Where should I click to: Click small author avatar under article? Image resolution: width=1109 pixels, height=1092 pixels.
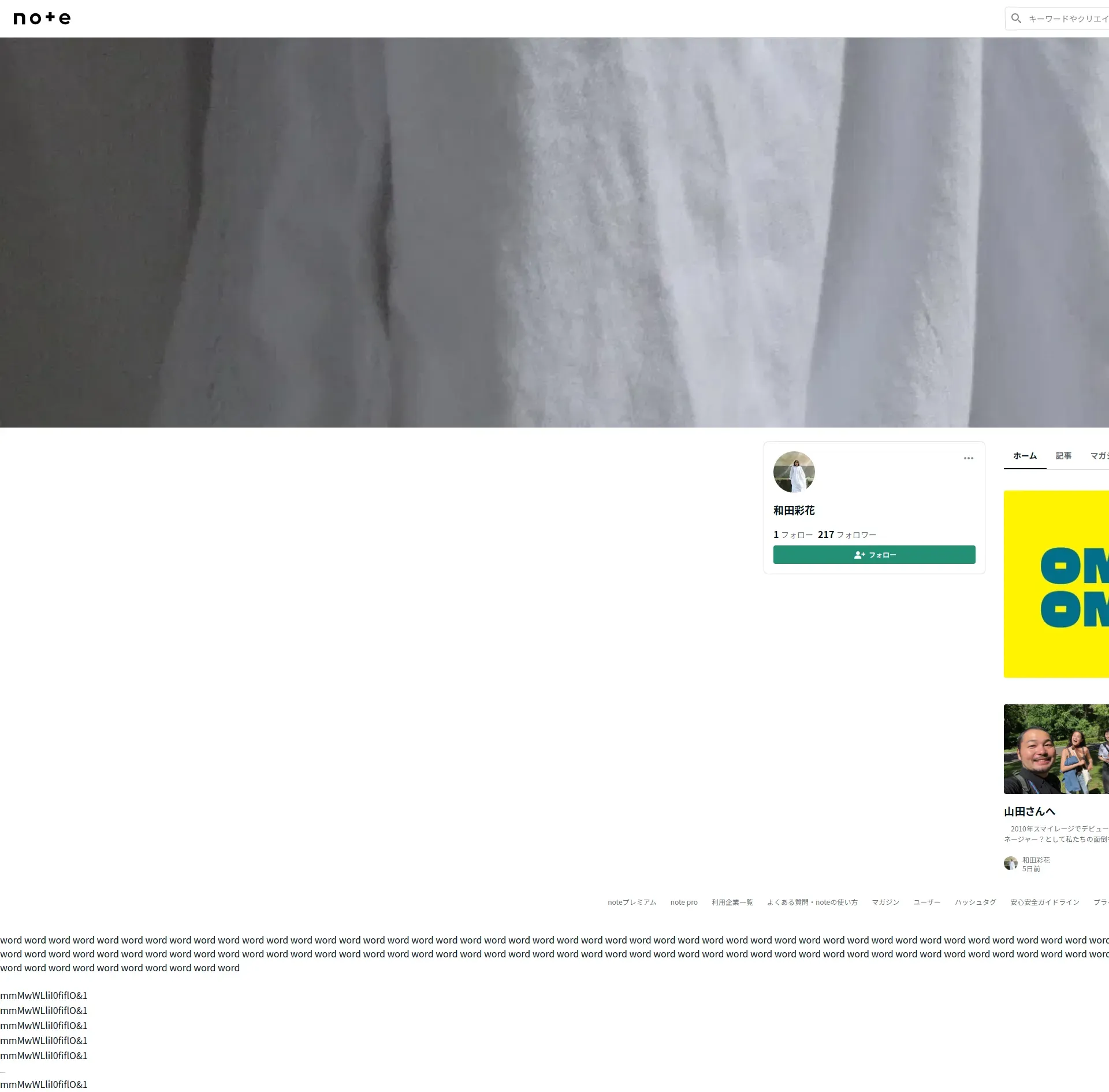tap(1010, 863)
